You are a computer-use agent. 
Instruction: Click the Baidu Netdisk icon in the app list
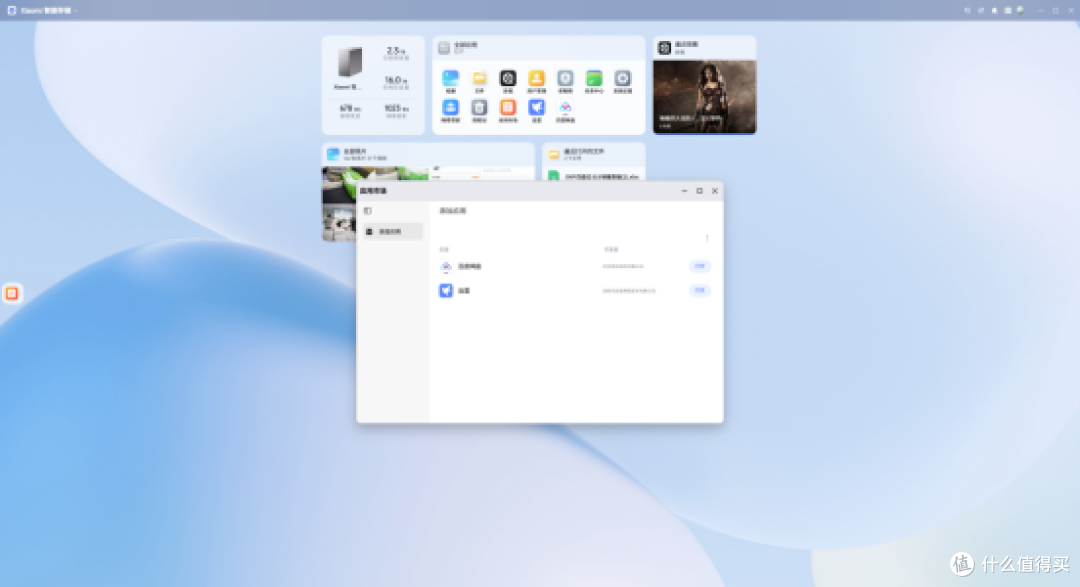click(446, 266)
